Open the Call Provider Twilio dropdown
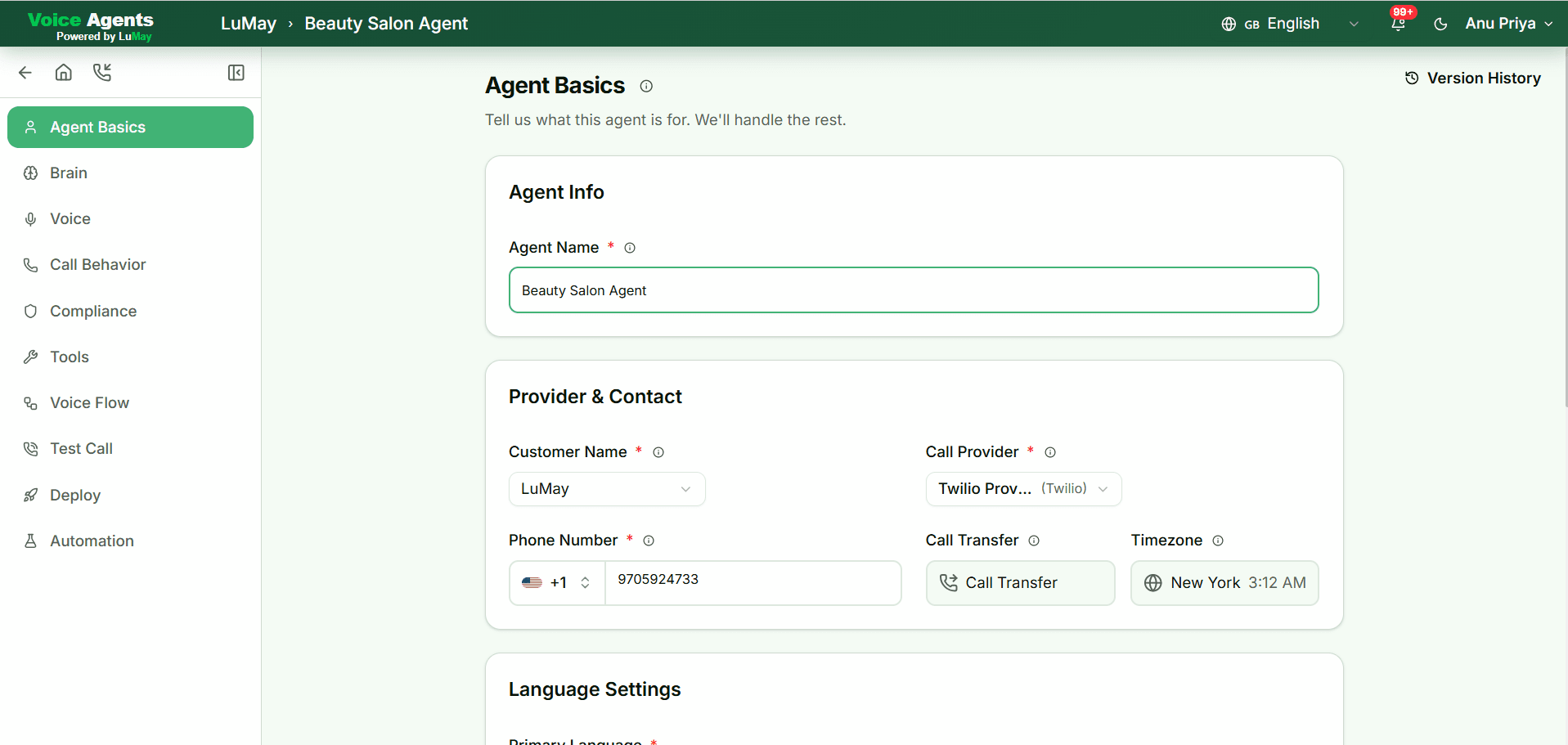This screenshot has width=1568, height=745. point(1023,489)
